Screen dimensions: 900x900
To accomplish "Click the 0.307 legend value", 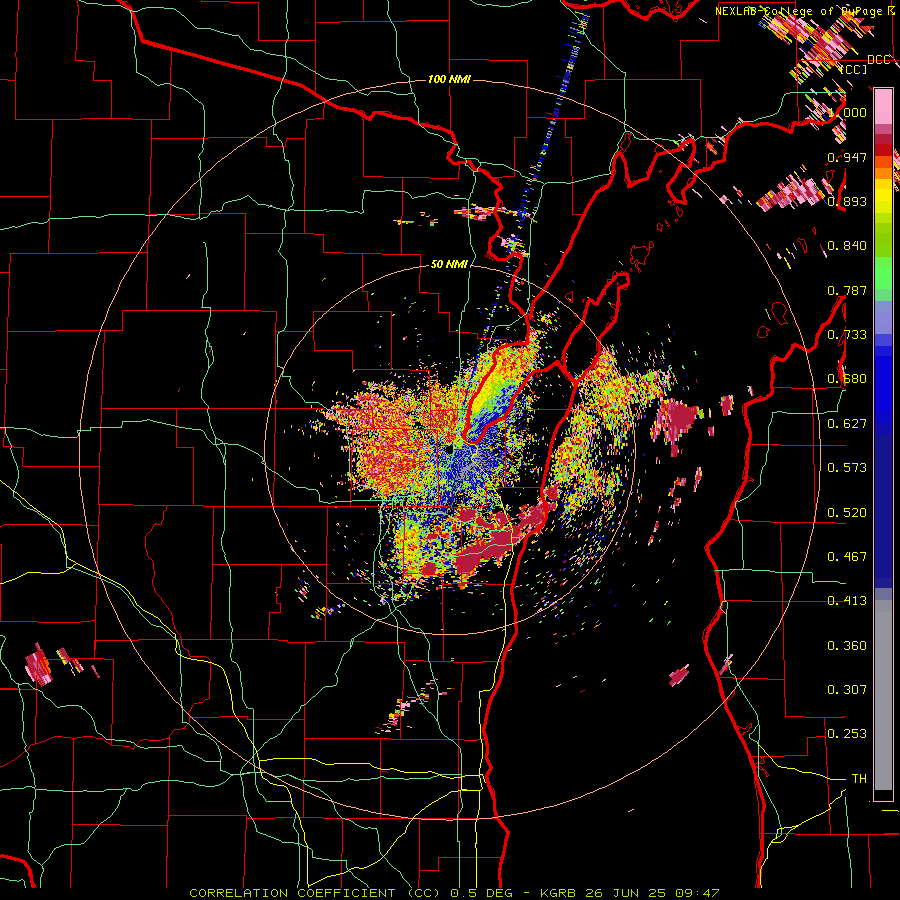I will click(x=847, y=690).
